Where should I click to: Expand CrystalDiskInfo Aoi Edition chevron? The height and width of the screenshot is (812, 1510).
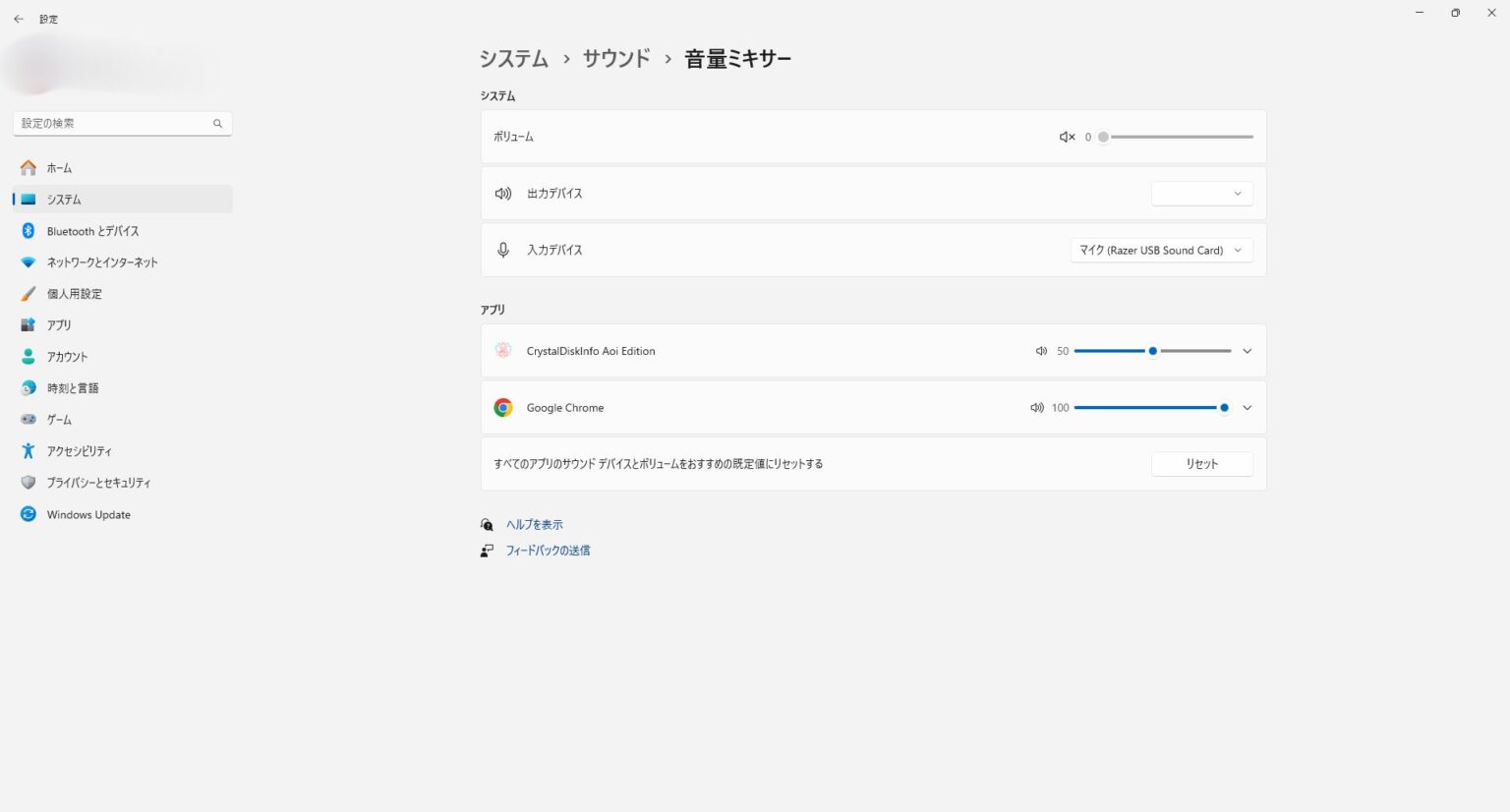(1247, 351)
